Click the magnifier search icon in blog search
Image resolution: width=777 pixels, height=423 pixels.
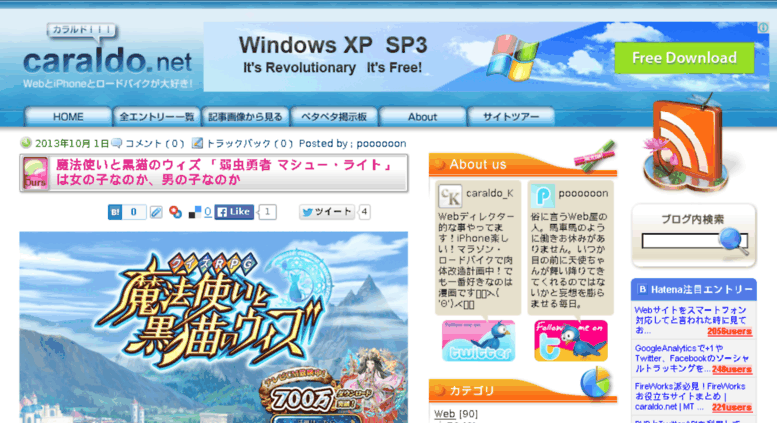(x=733, y=241)
